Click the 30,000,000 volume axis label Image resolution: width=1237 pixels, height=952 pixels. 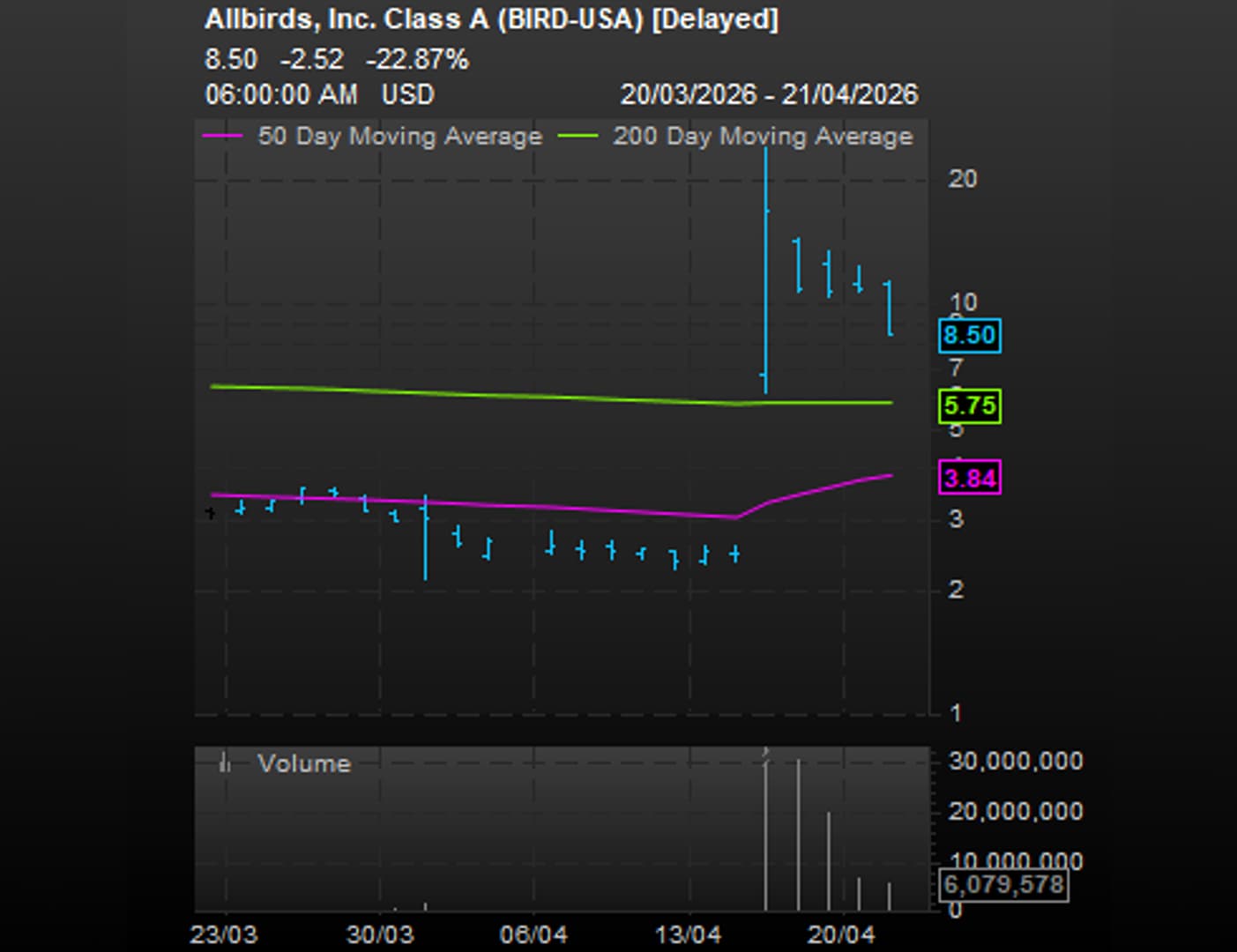click(x=1015, y=762)
